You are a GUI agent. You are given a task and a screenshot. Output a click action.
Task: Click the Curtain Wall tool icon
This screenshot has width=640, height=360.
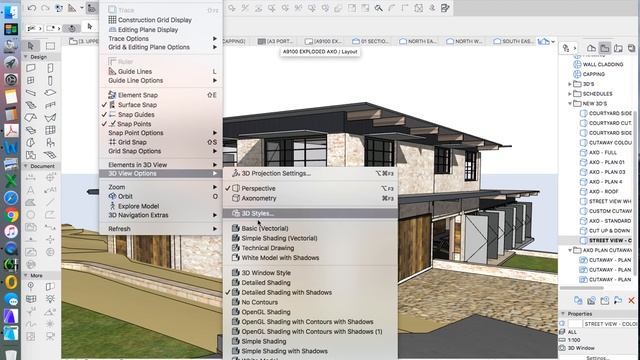(x=50, y=130)
